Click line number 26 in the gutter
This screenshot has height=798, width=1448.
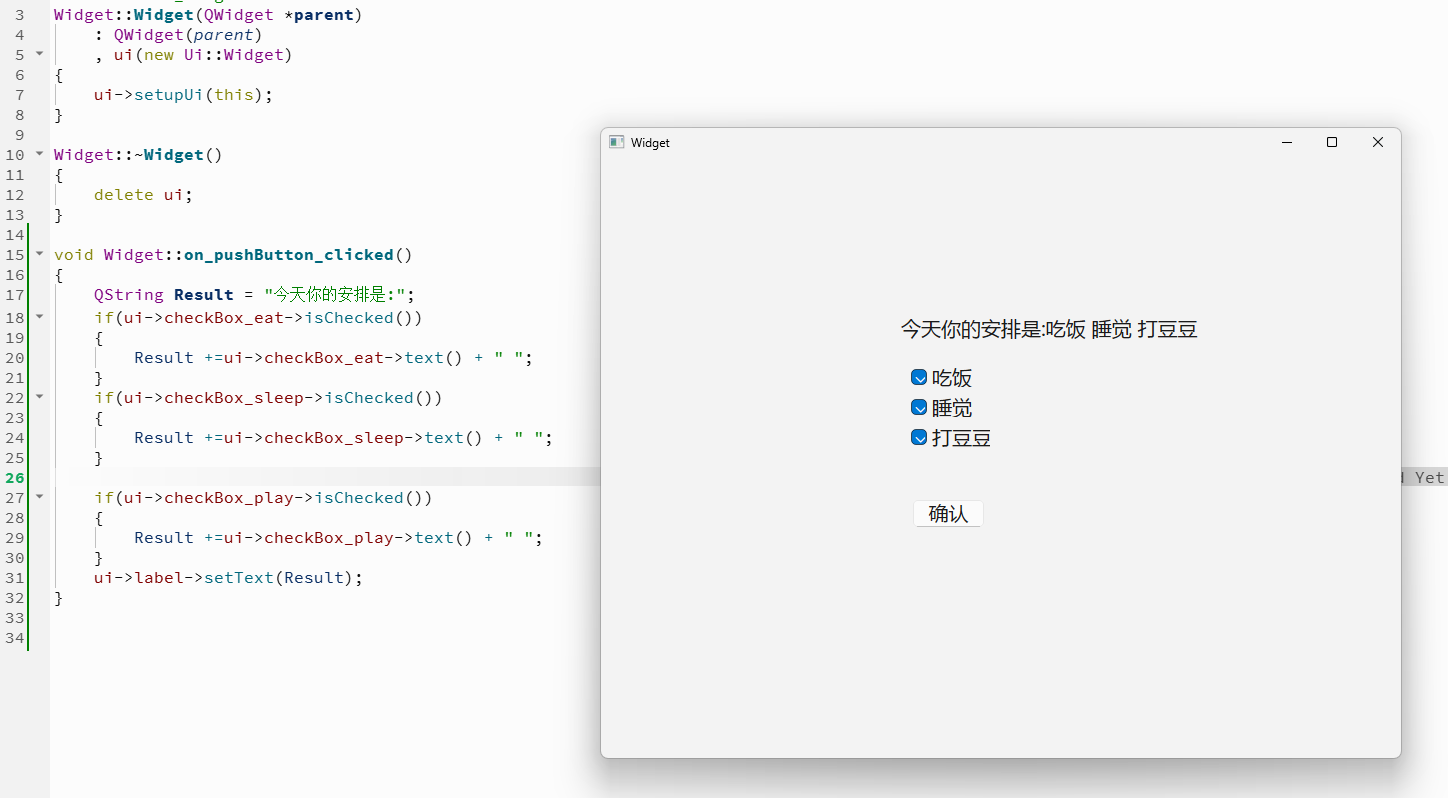[x=14, y=478]
